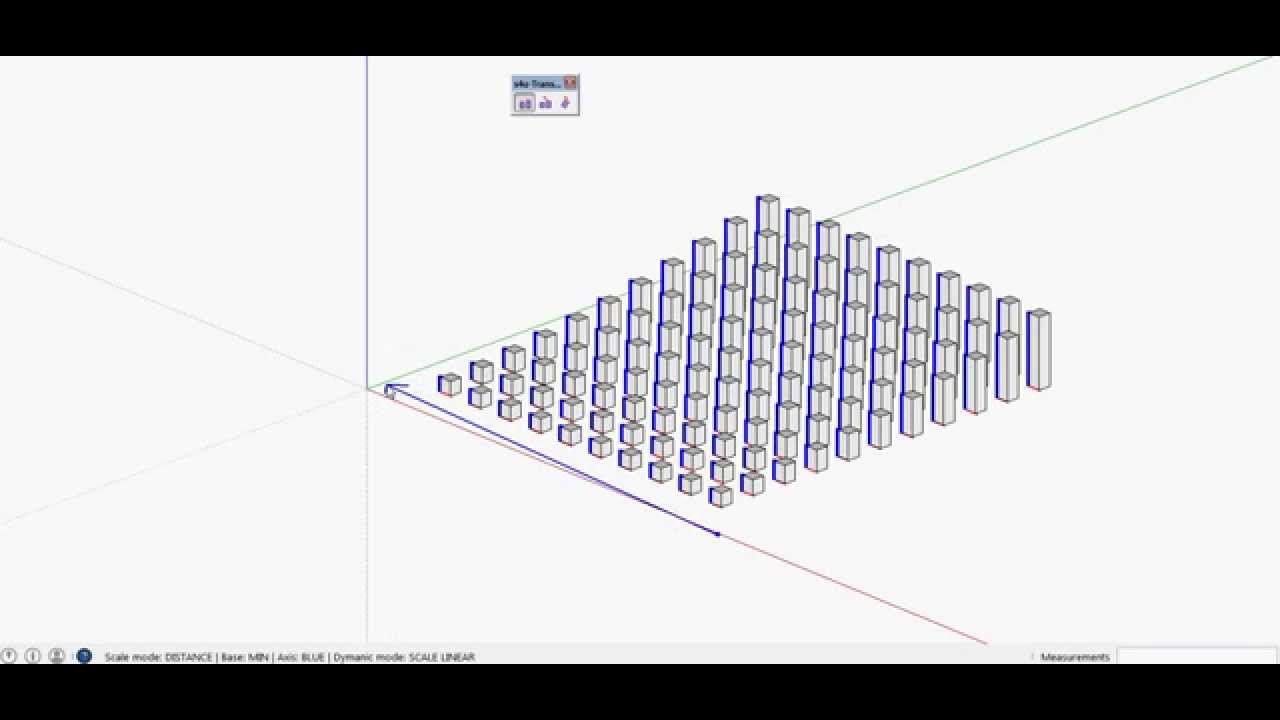The height and width of the screenshot is (720, 1280).
Task: Open the blue help icon in status bar
Action: pyautogui.click(x=84, y=656)
